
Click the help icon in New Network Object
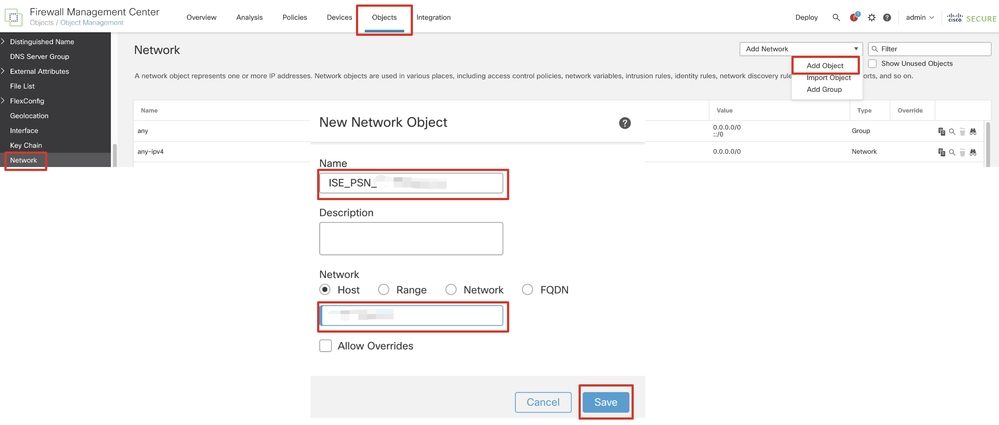click(625, 123)
